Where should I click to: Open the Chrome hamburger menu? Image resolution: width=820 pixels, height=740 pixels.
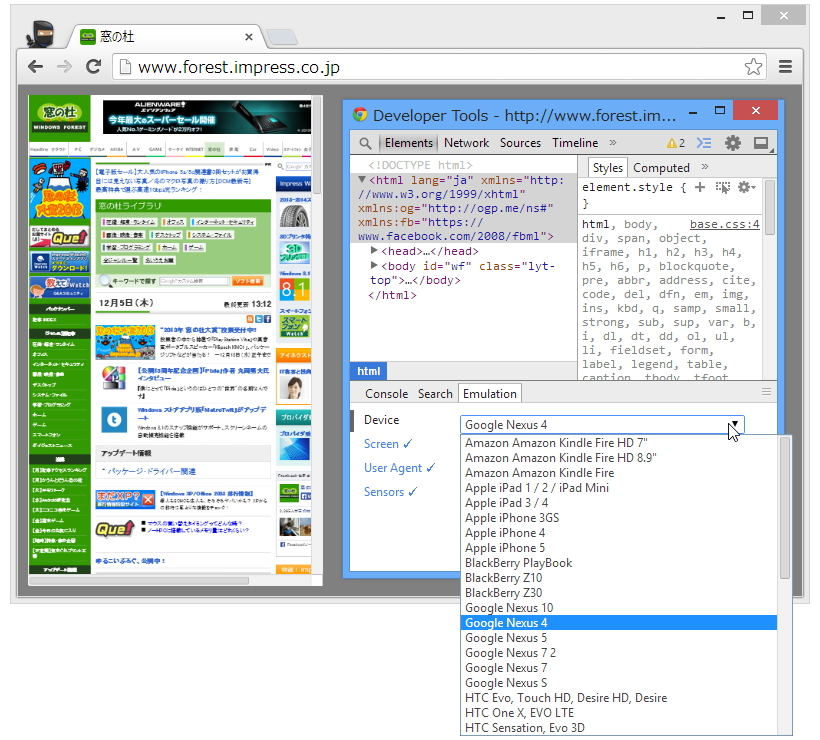pos(785,66)
